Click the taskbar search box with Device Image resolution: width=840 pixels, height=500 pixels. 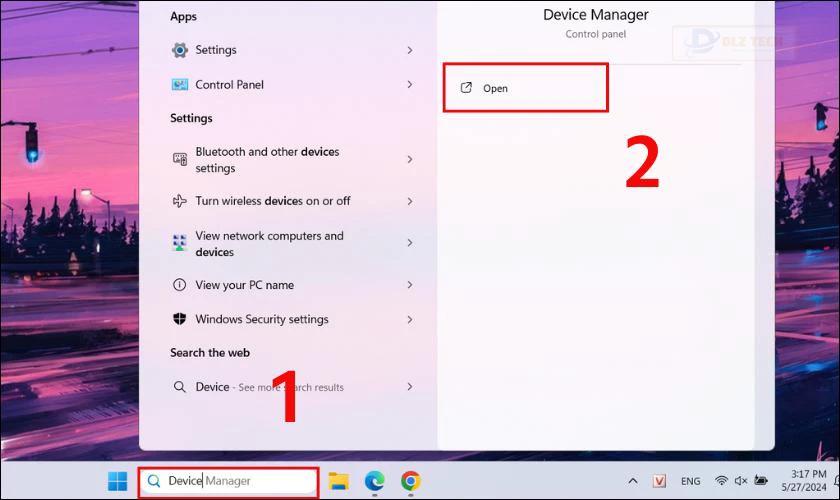229,481
